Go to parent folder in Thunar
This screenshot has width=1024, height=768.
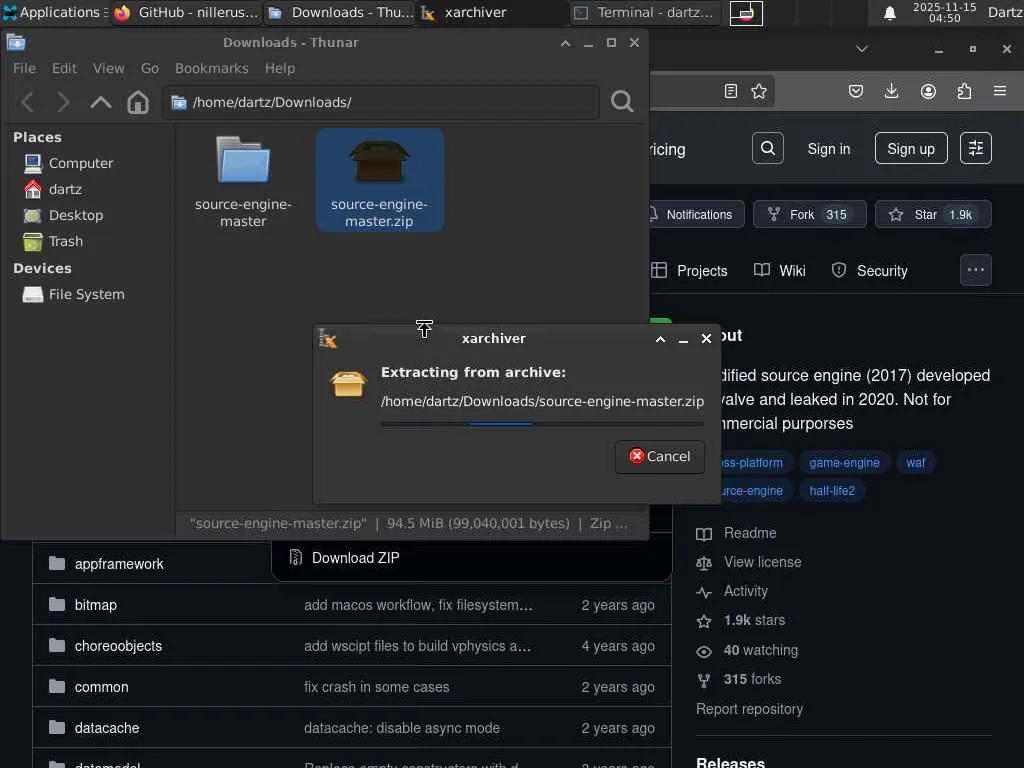click(x=101, y=102)
